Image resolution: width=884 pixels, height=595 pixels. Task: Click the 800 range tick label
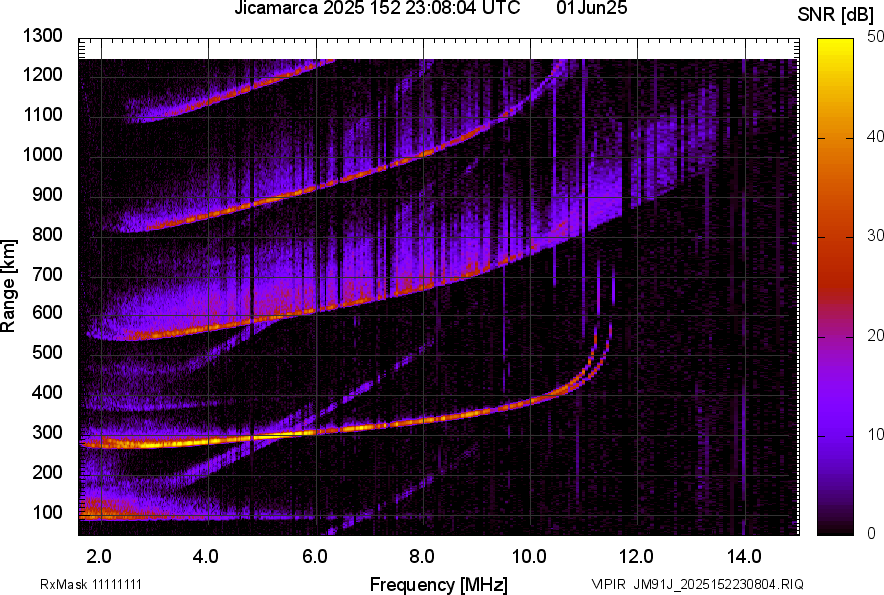point(47,234)
